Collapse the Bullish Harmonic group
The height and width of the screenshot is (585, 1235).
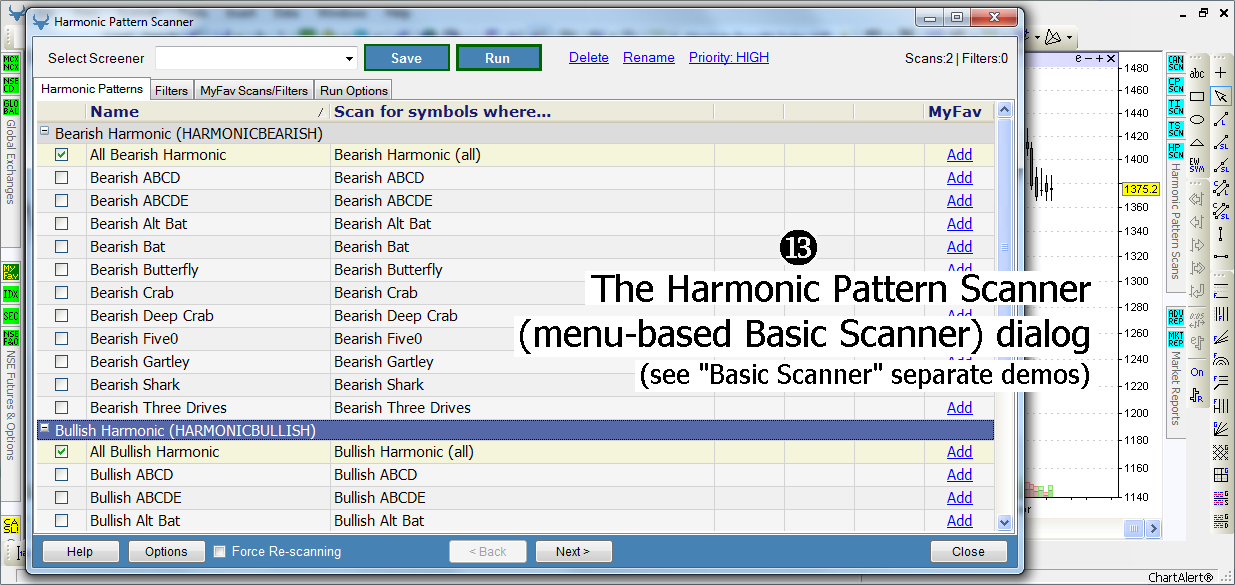click(x=44, y=430)
